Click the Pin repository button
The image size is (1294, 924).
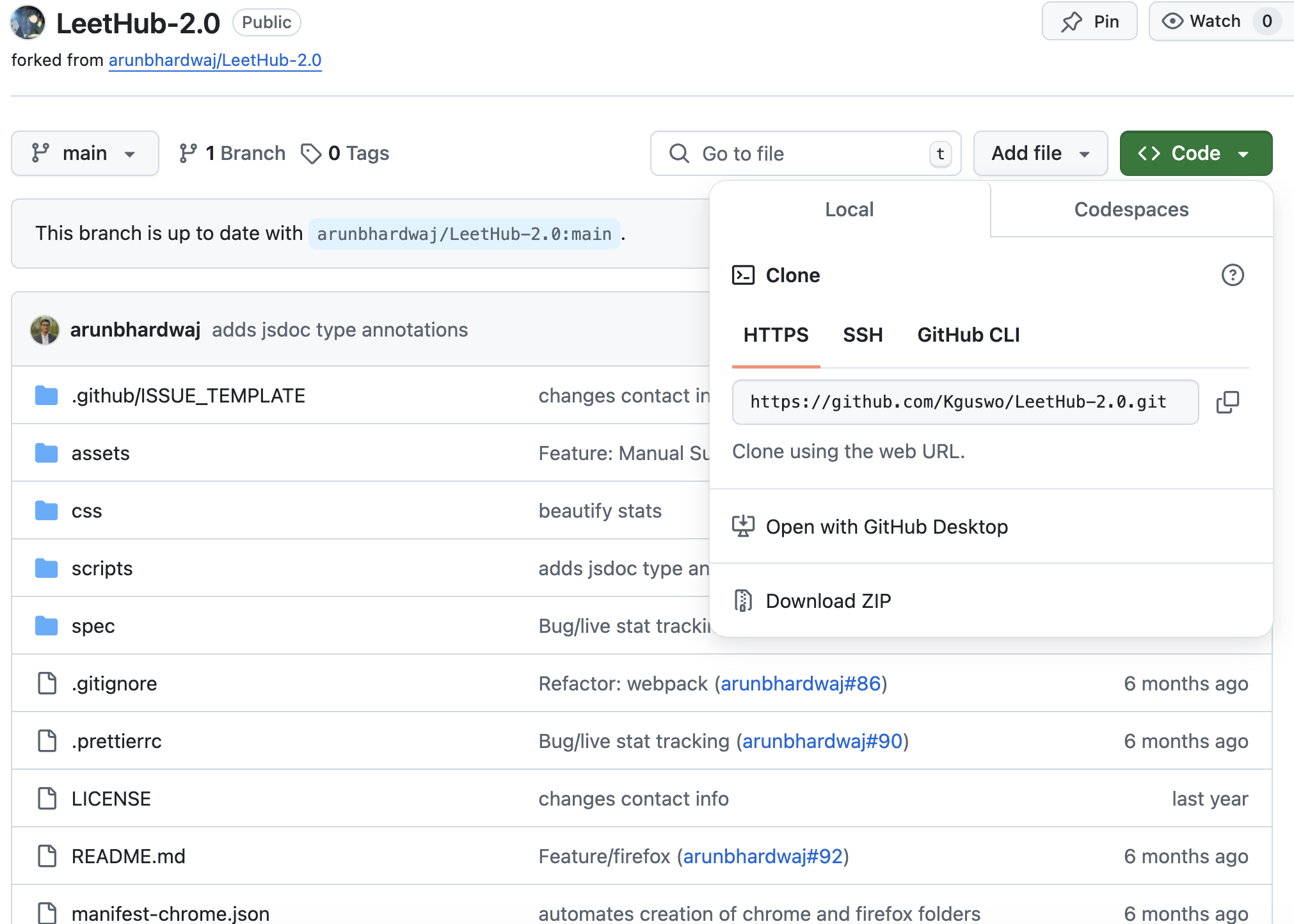click(1089, 22)
